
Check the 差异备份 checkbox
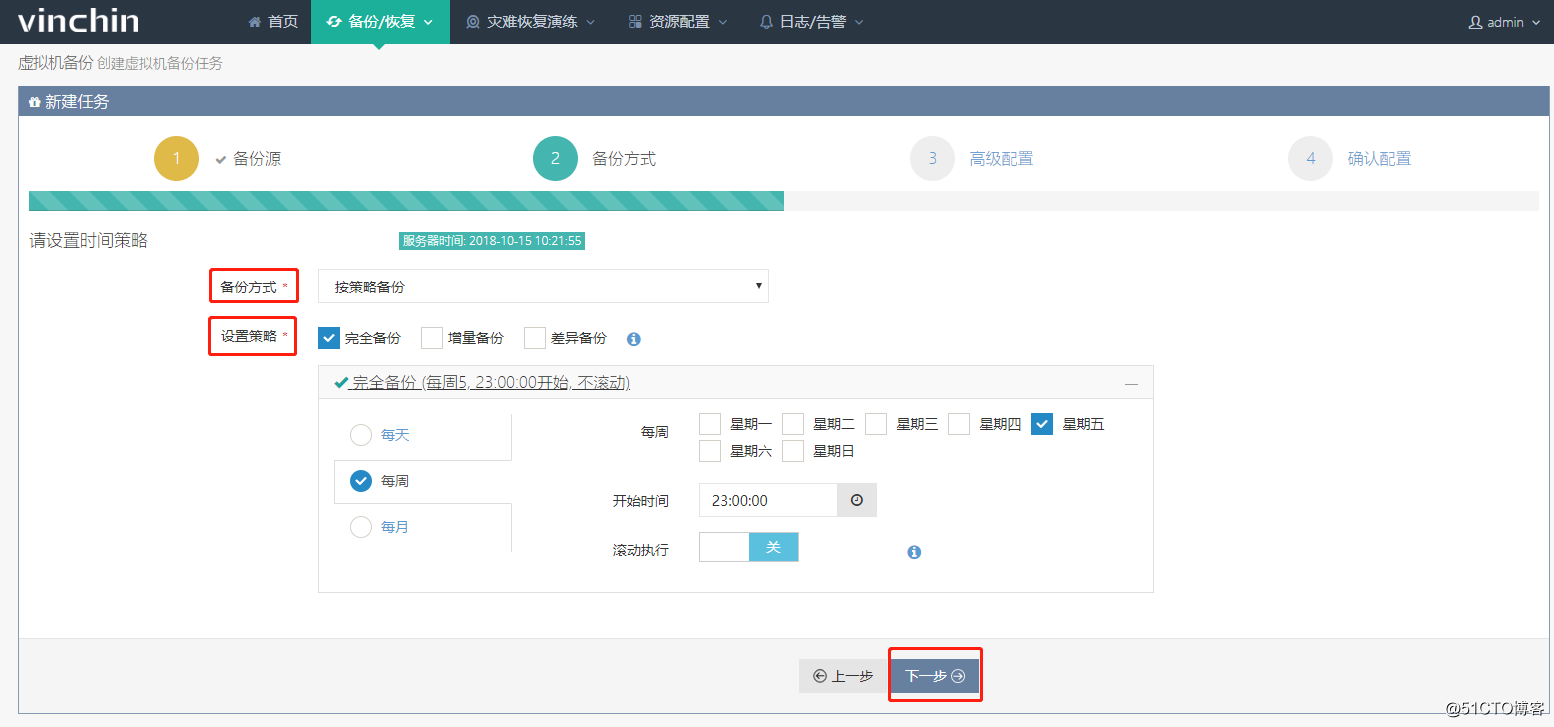coord(535,338)
